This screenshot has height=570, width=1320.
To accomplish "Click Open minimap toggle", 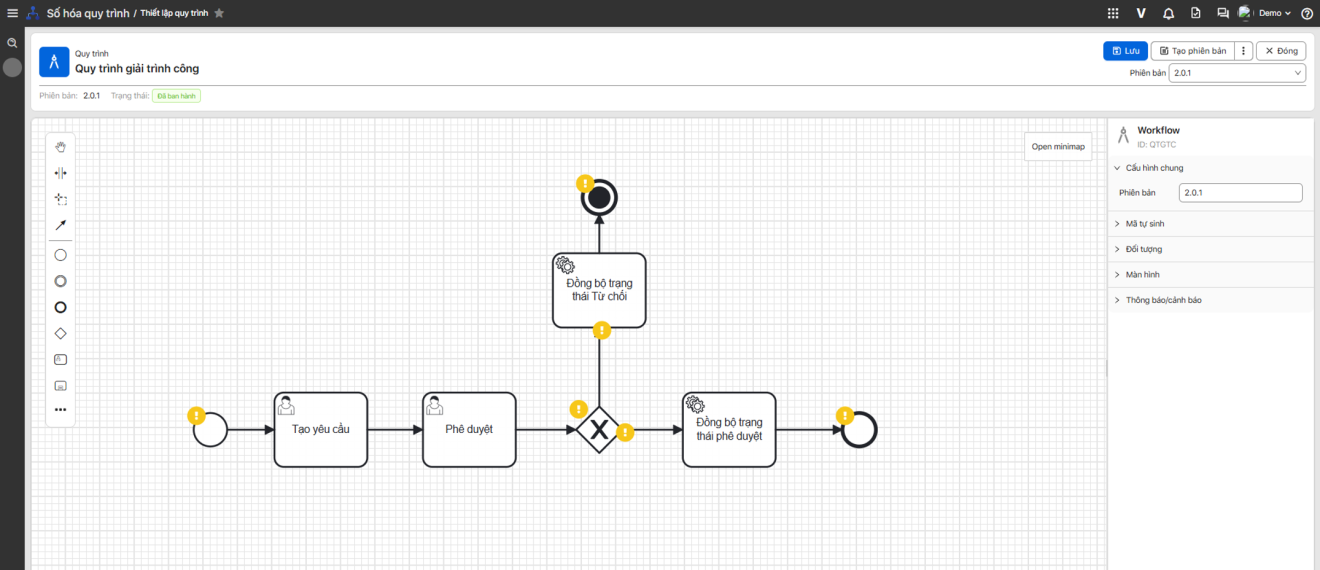I will tap(1058, 146).
